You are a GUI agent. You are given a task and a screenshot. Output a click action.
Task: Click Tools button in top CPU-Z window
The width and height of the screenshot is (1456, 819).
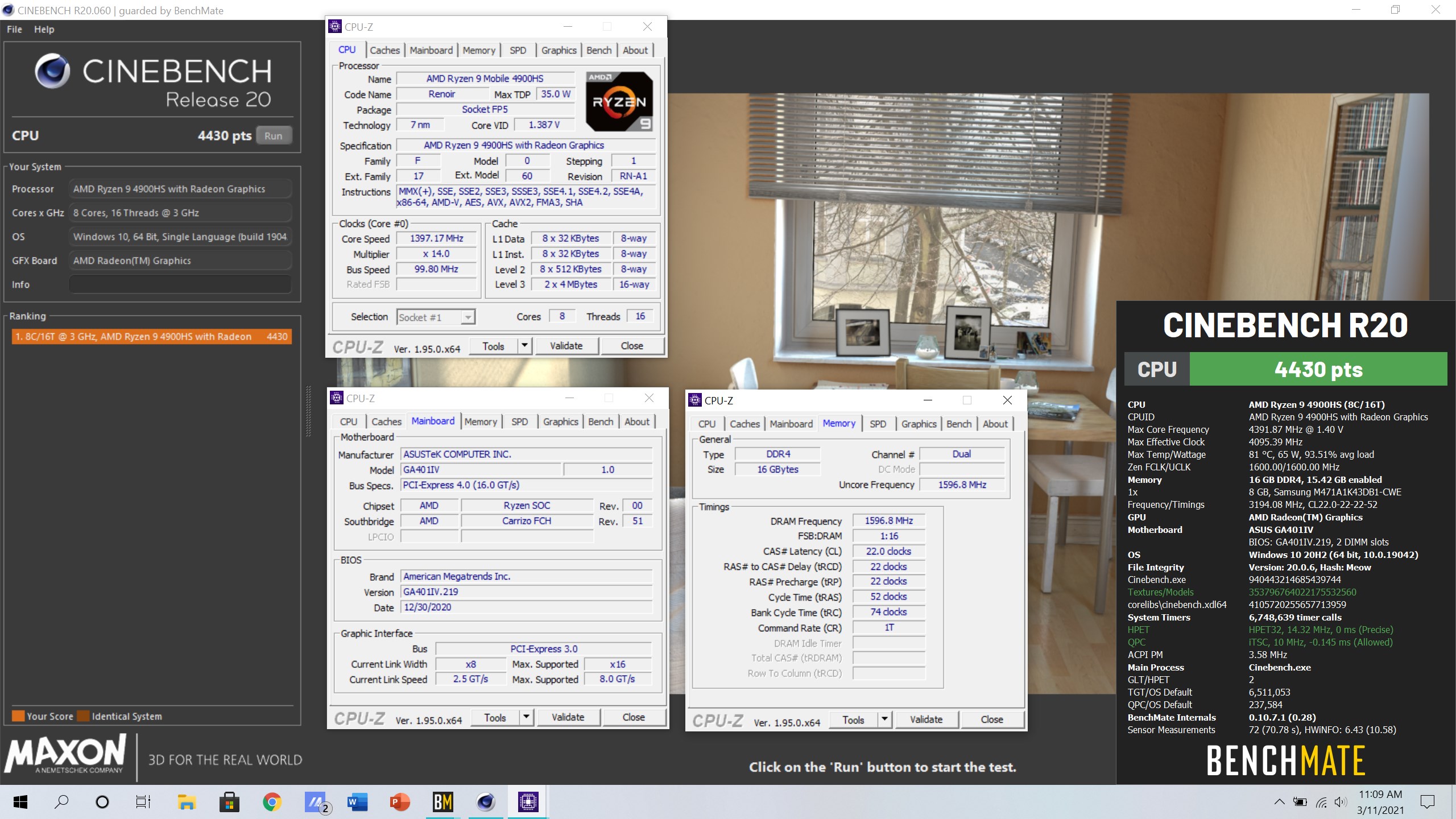[x=493, y=346]
